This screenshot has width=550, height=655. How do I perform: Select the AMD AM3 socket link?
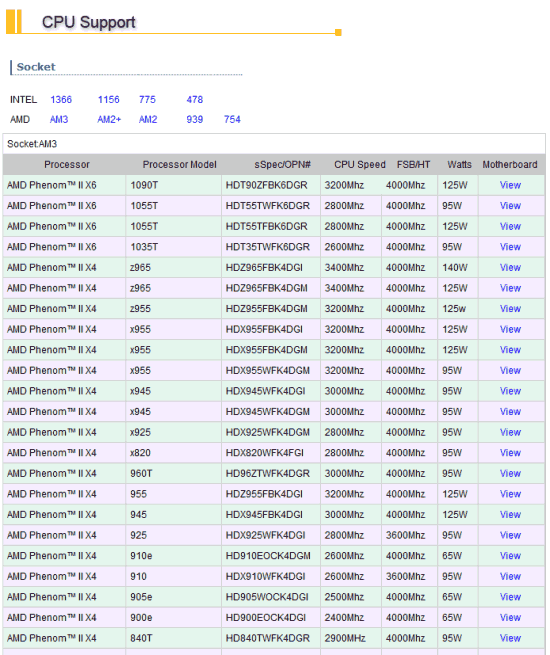(59, 119)
